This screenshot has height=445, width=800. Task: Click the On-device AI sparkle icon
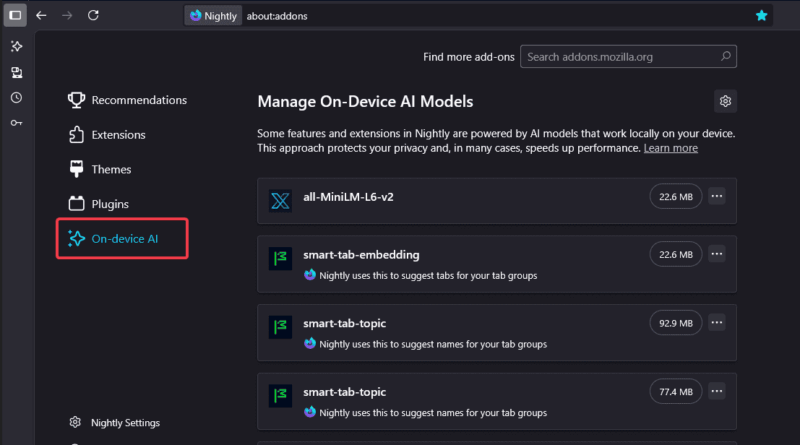[77, 238]
